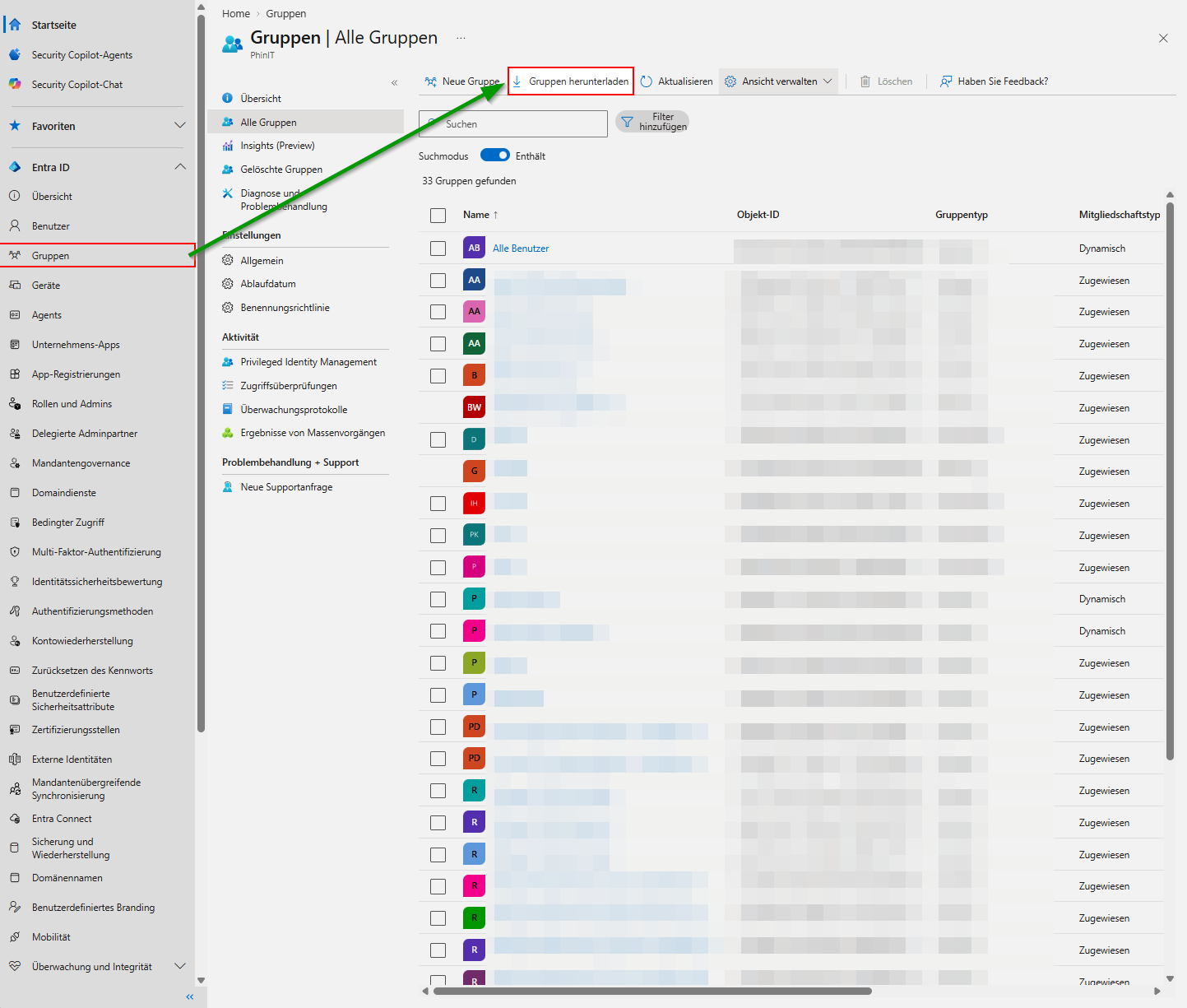Viewport: 1187px width, 1008px height.
Task: Click the more options ellipsis beside title
Action: point(461,38)
